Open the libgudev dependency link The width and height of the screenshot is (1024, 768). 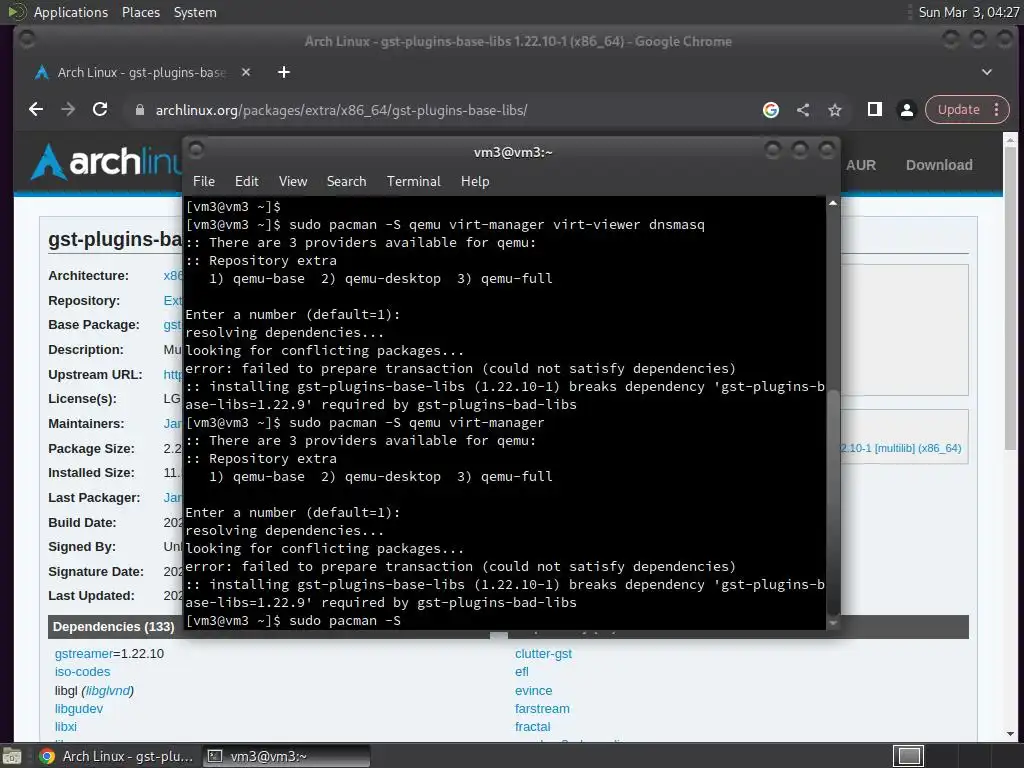coord(79,709)
